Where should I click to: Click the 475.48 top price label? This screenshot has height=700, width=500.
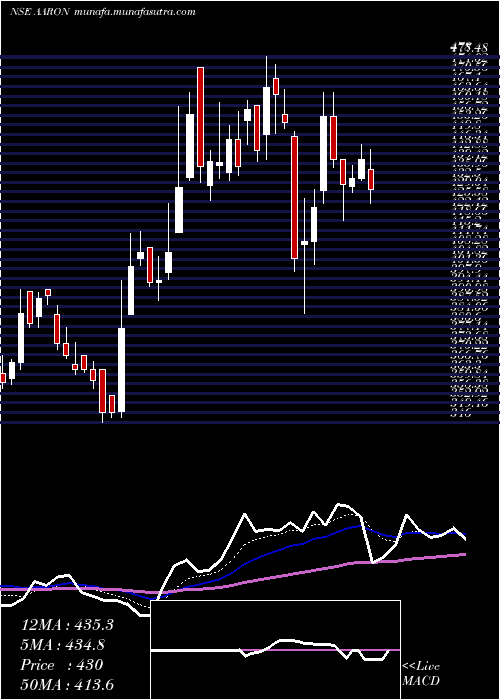(468, 47)
